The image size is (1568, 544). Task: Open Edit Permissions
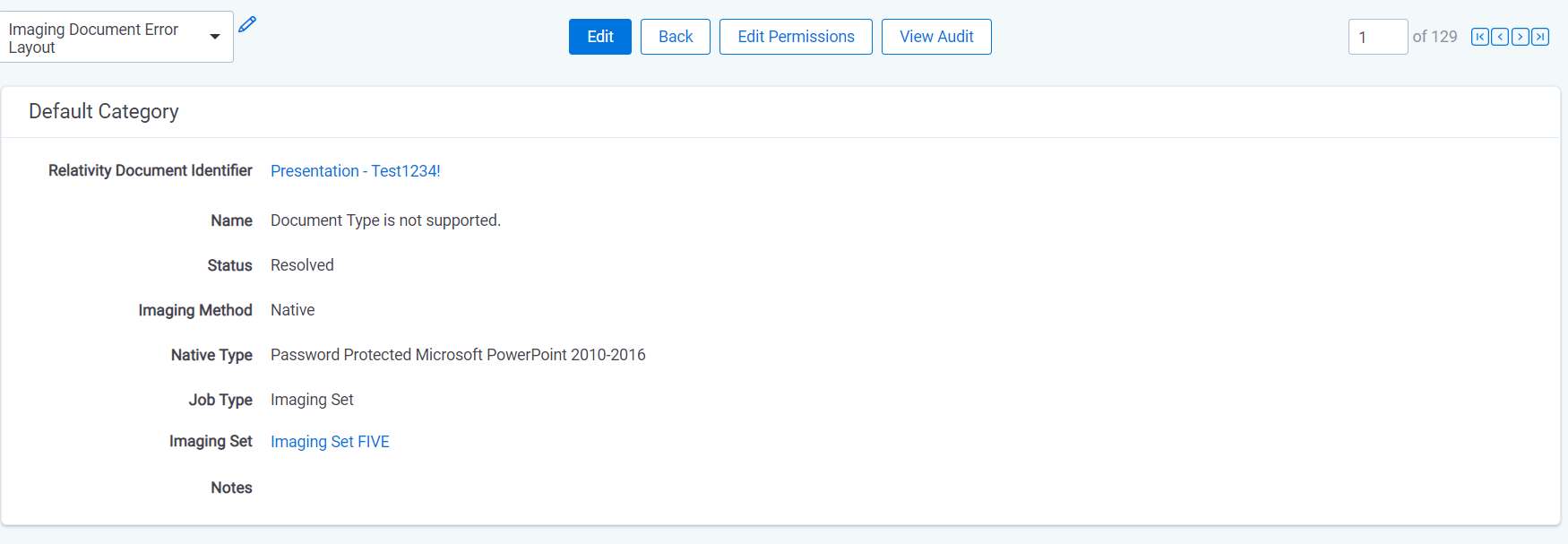coord(796,37)
